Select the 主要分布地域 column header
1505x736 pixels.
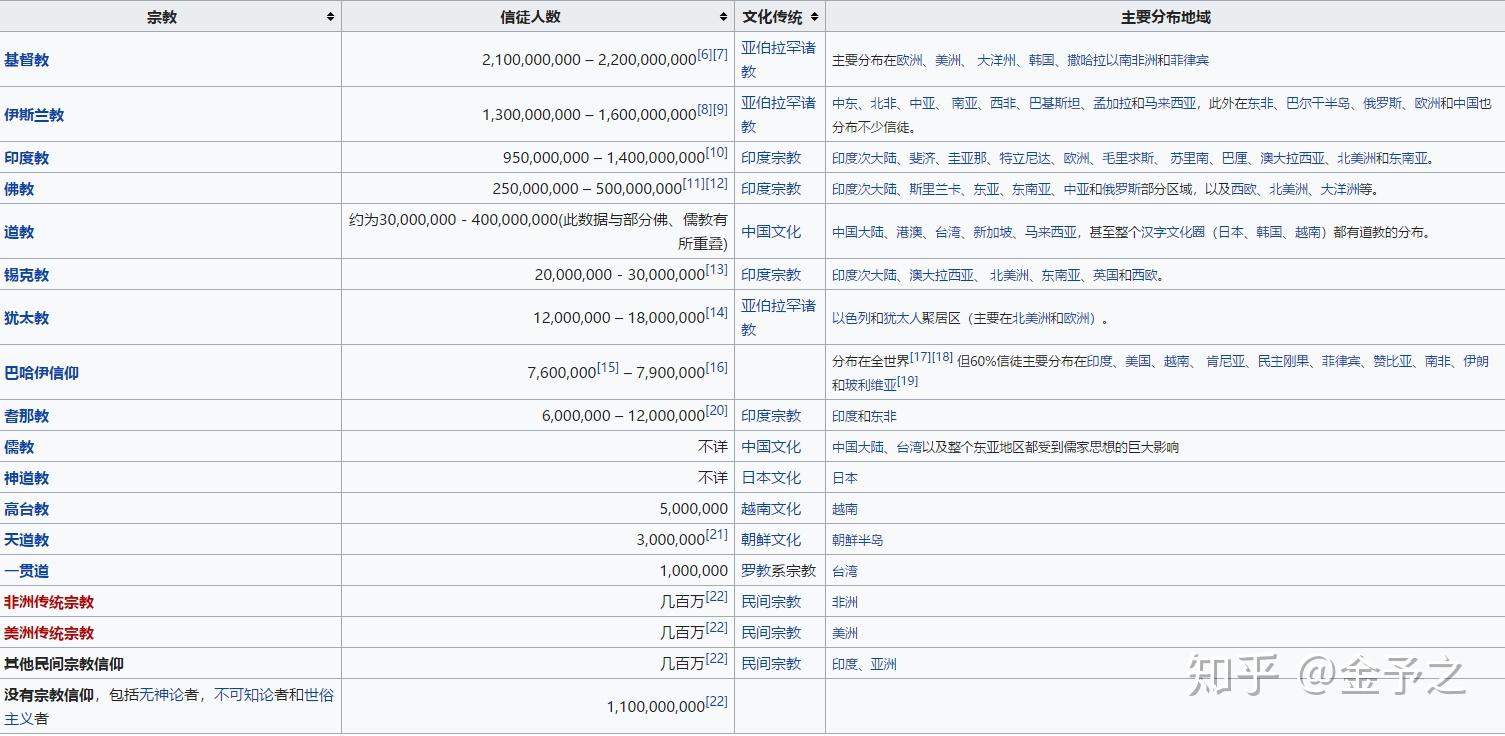pos(1165,17)
